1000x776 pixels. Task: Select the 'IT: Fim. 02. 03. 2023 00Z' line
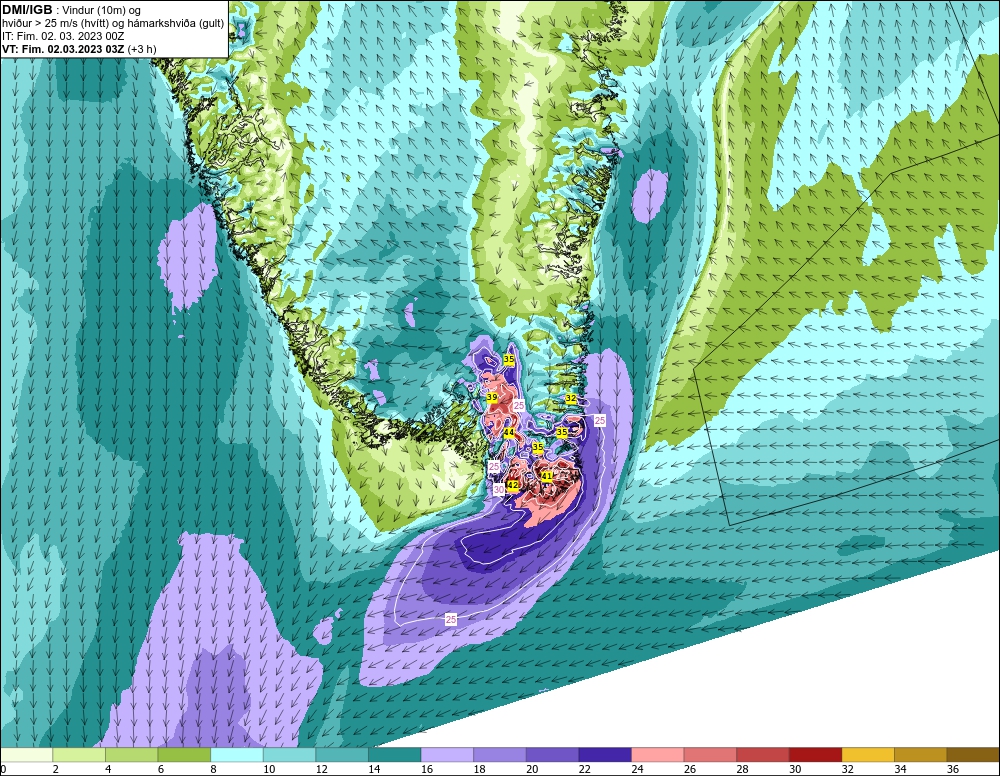(63, 36)
